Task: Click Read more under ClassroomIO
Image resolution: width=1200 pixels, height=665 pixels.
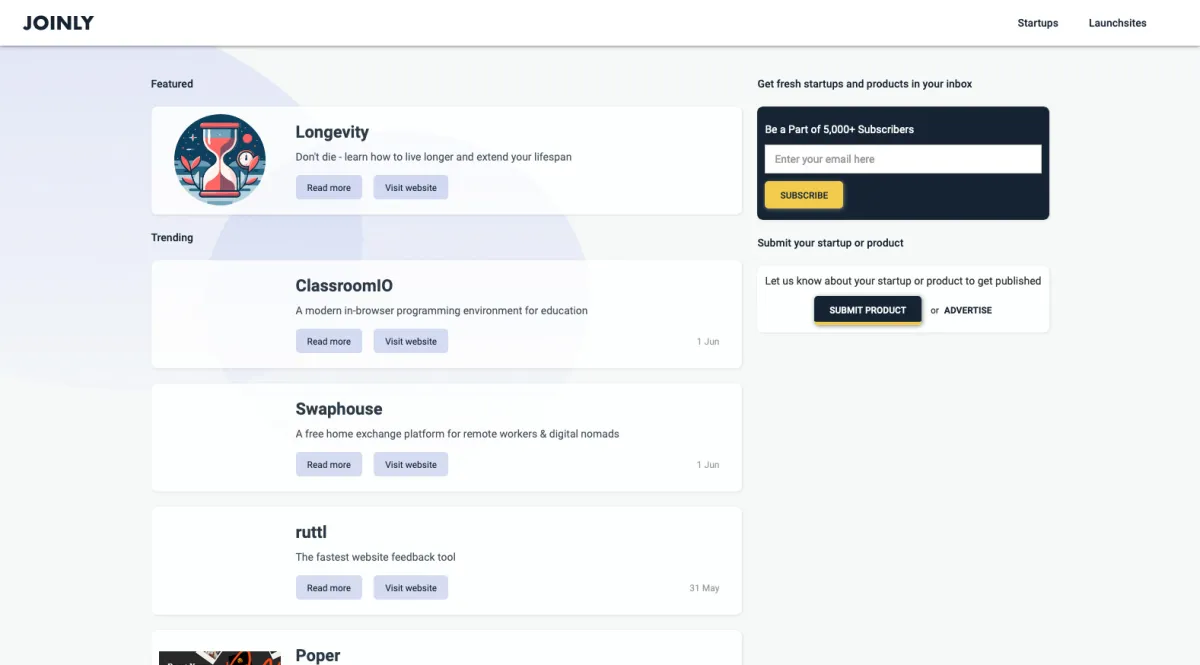Action: pyautogui.click(x=328, y=342)
